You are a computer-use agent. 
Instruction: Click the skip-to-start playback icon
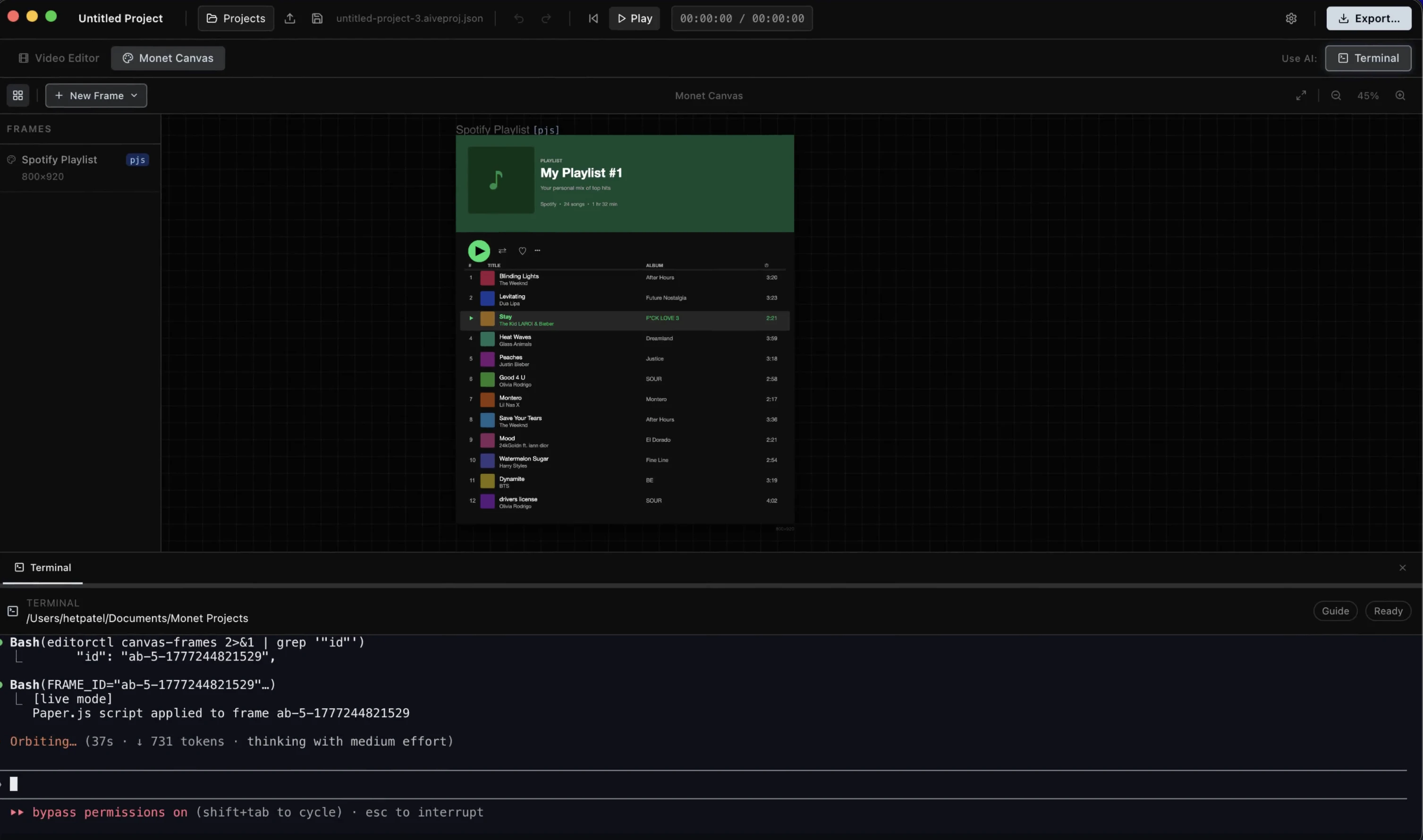point(593,19)
